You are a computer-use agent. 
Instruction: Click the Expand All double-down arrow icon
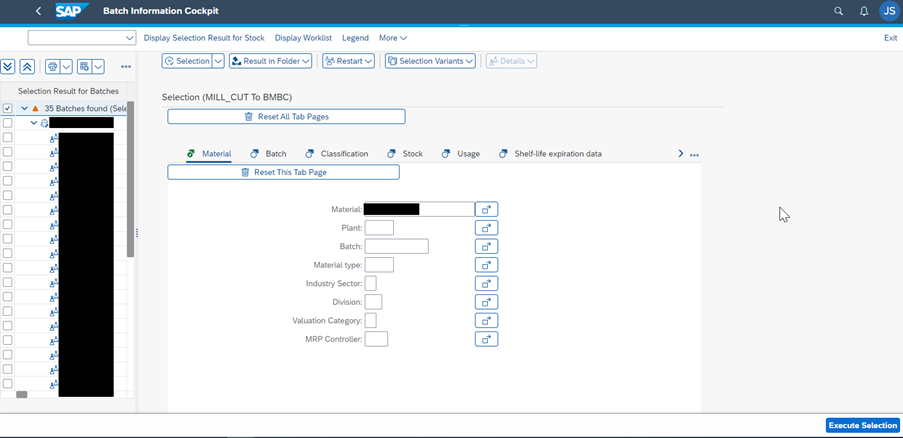click(x=8, y=67)
